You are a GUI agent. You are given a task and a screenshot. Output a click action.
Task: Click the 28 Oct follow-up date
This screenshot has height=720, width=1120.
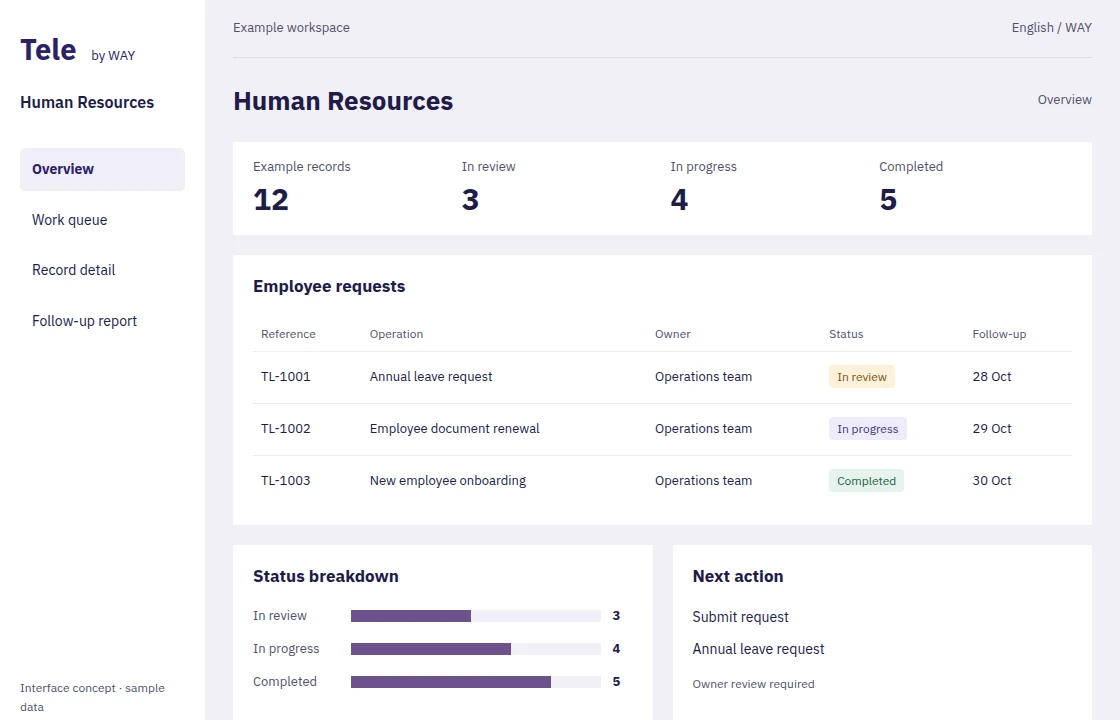(991, 376)
